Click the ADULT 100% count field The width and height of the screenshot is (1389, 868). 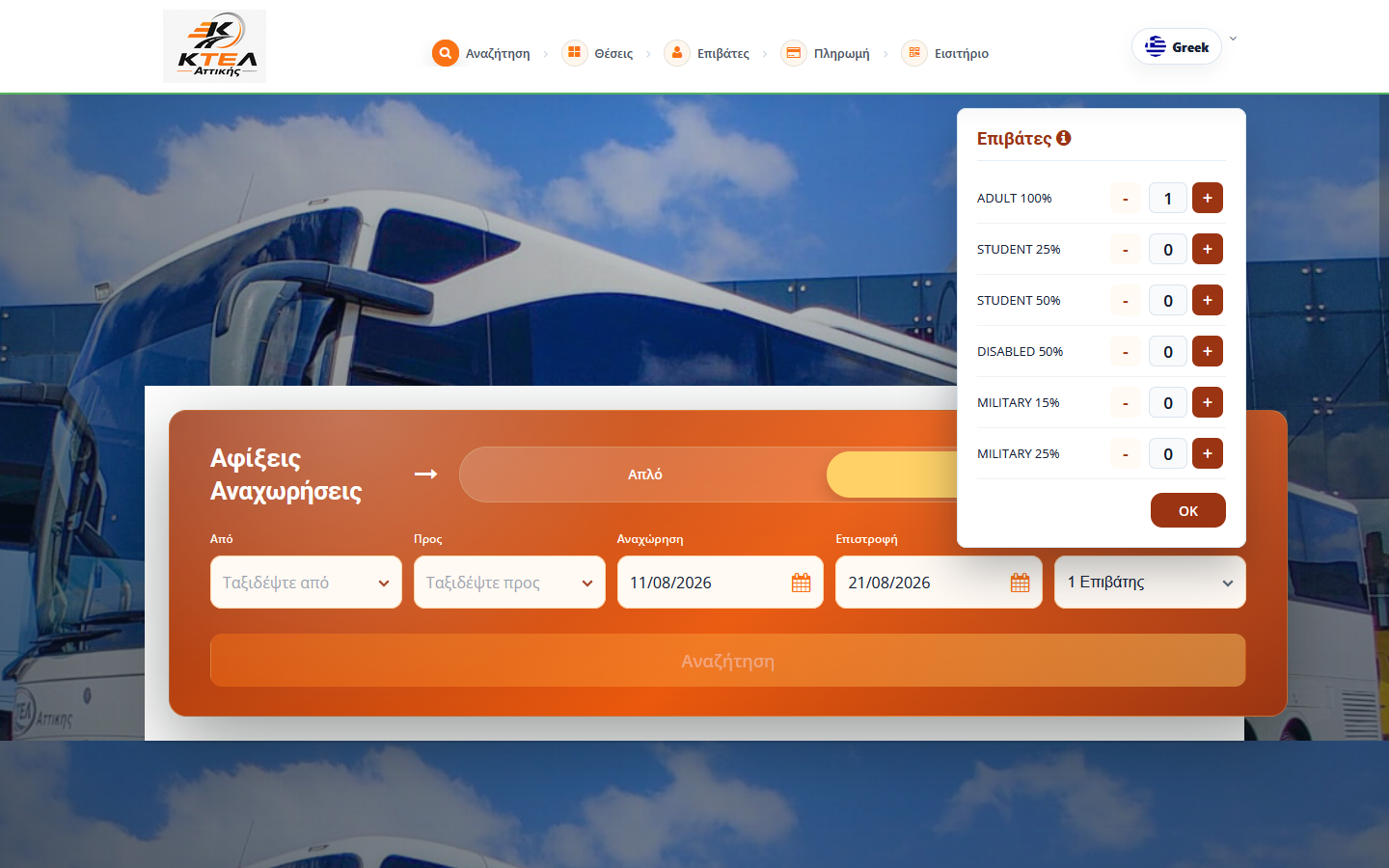pyautogui.click(x=1168, y=198)
